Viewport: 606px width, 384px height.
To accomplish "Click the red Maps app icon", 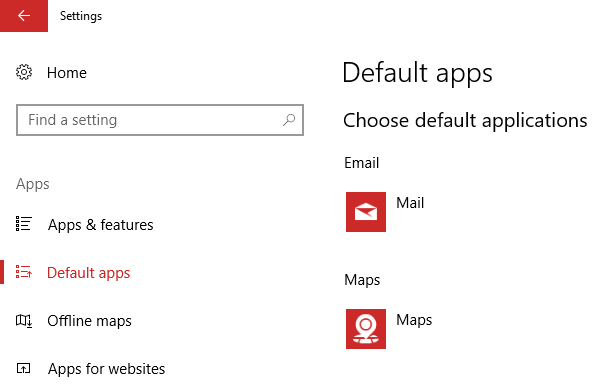I will (x=366, y=329).
